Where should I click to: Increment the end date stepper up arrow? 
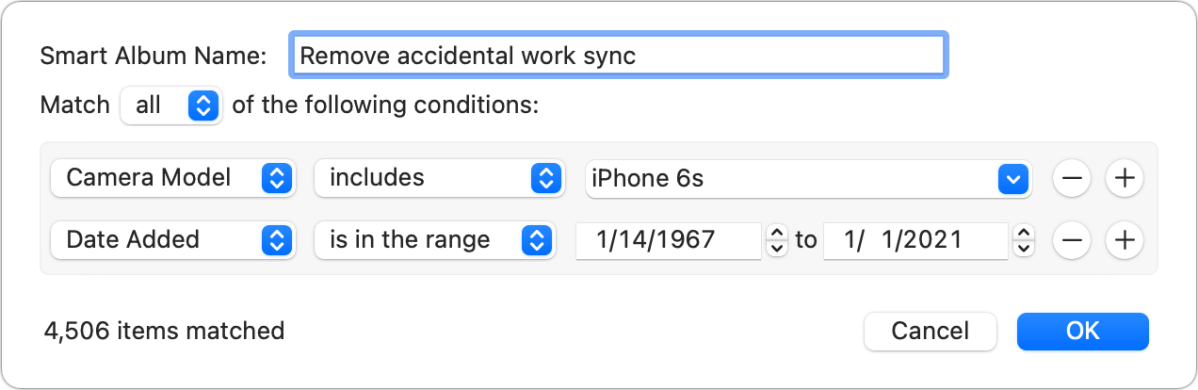1024,232
